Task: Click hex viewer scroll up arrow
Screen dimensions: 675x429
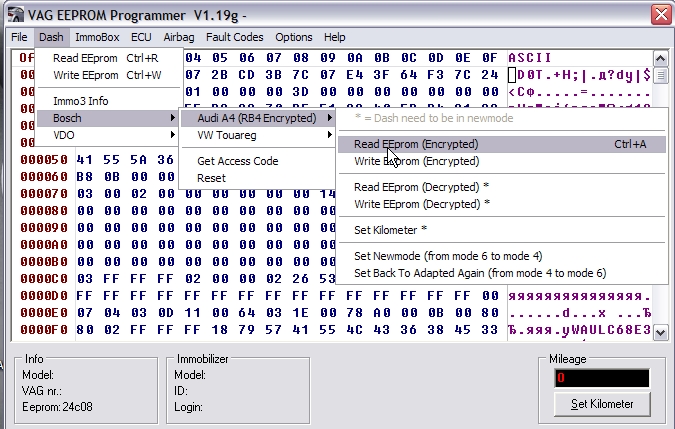Action: 660,59
